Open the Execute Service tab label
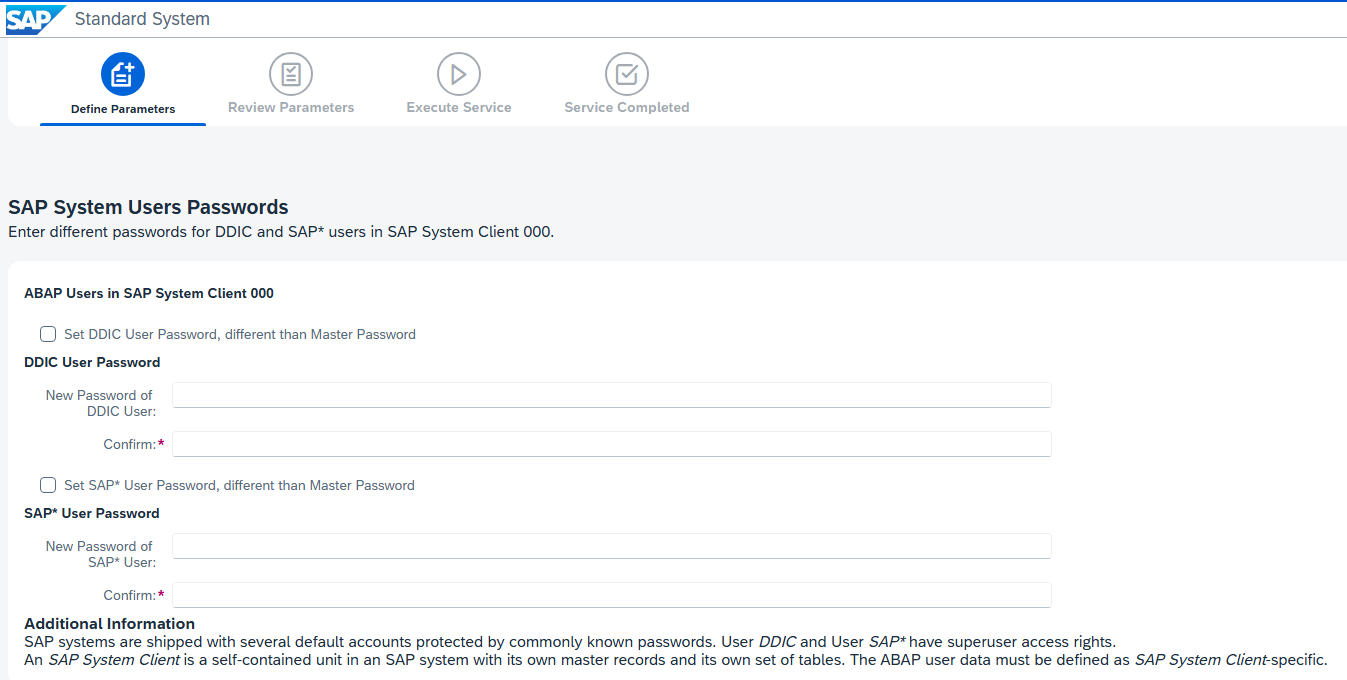Image resolution: width=1347 pixels, height=680 pixels. point(459,108)
